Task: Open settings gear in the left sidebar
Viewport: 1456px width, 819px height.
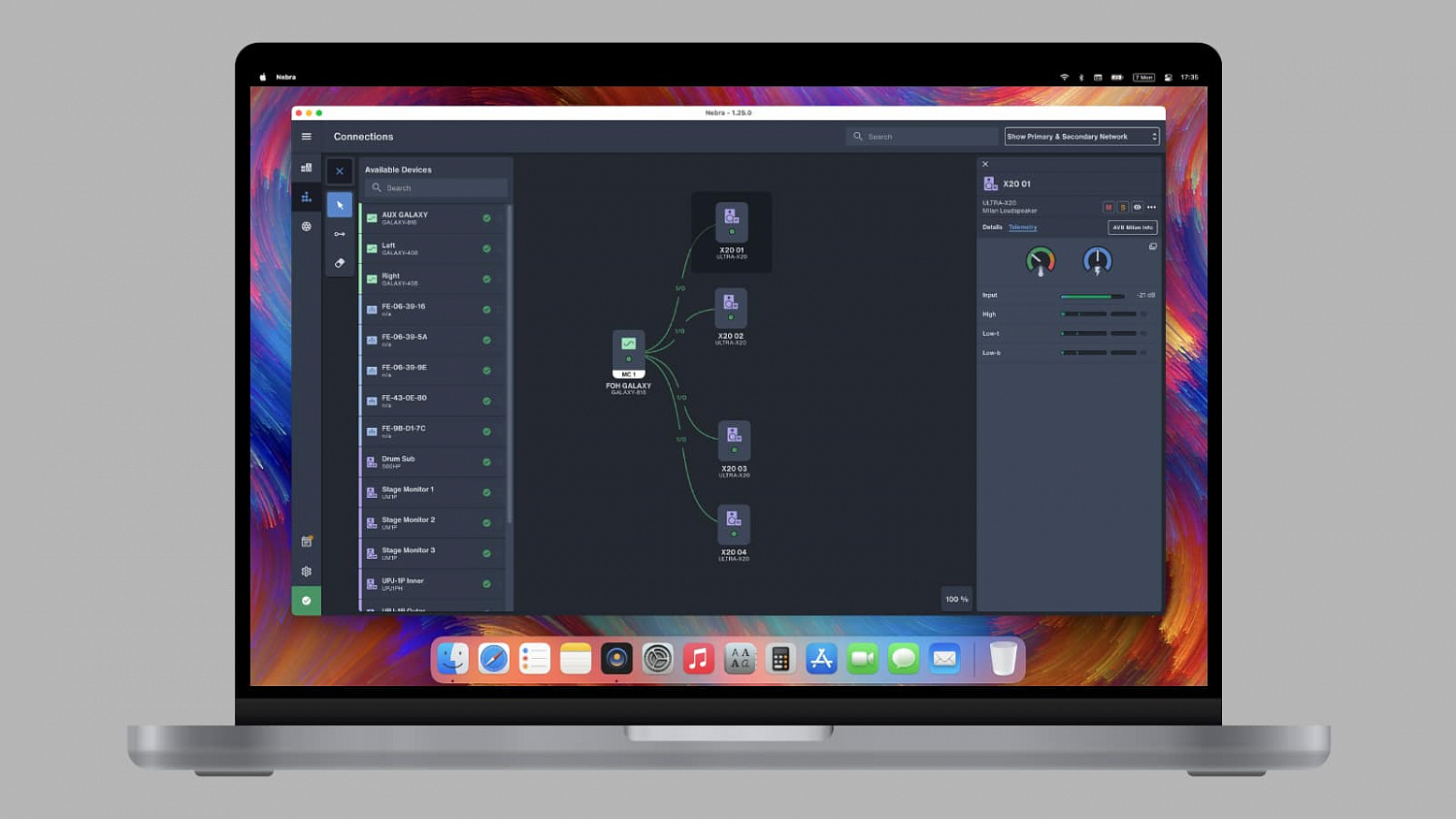Action: (x=306, y=572)
